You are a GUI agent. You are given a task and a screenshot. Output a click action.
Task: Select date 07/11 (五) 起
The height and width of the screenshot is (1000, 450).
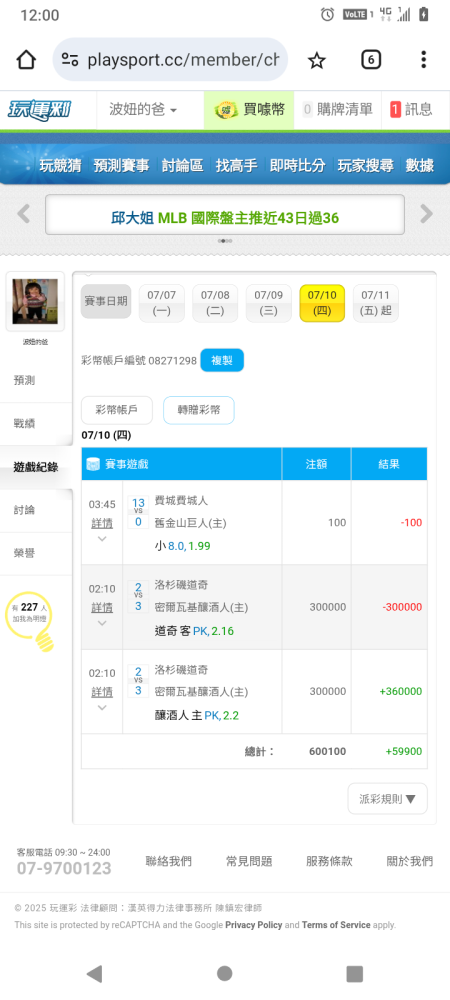pos(375,303)
